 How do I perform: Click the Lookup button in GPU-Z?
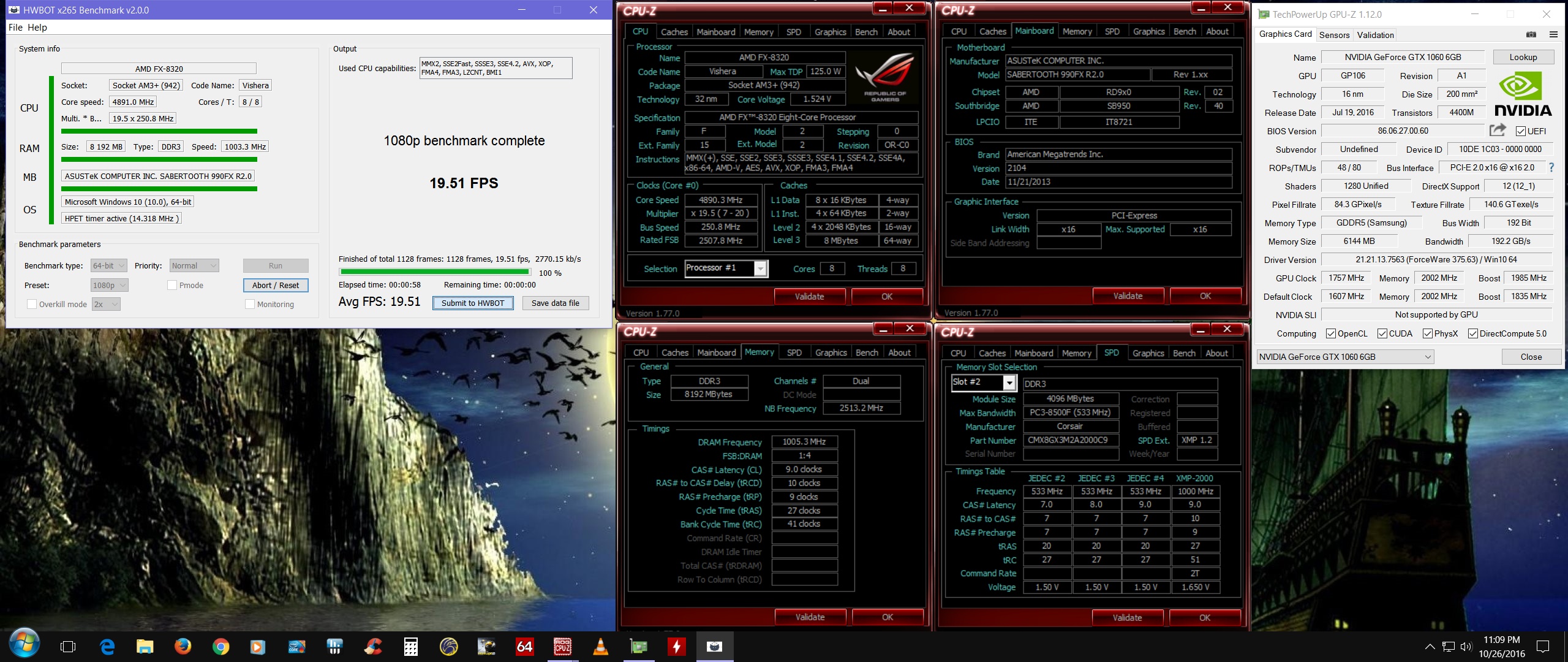[1523, 57]
